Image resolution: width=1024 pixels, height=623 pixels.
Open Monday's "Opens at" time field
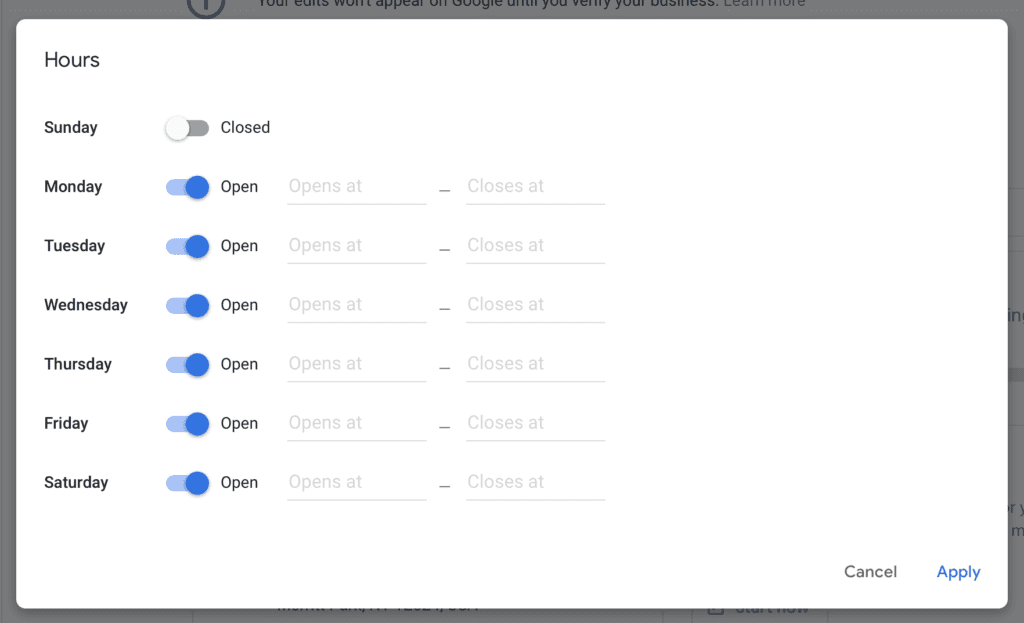[x=356, y=187]
